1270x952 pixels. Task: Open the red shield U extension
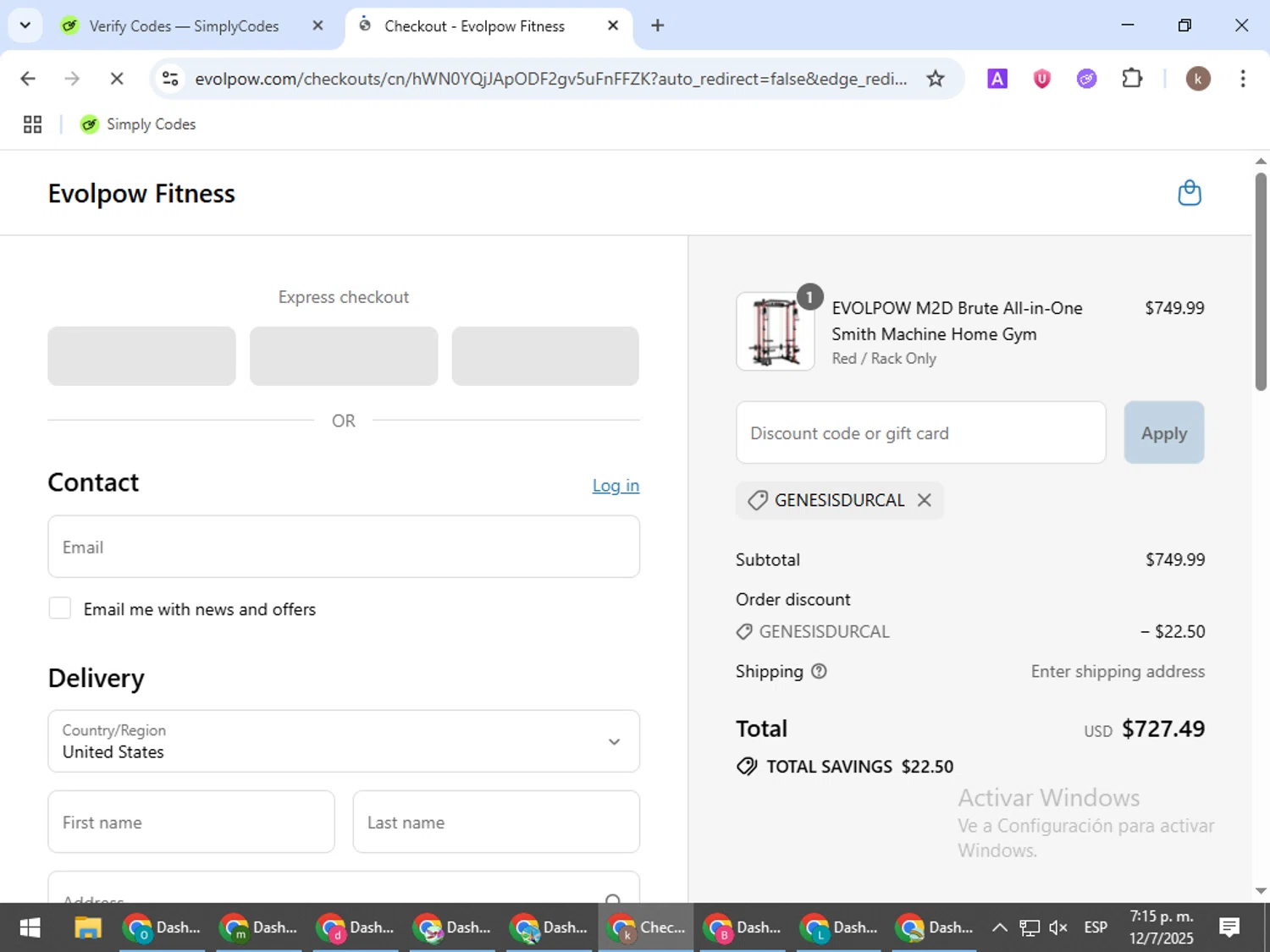pos(1041,79)
